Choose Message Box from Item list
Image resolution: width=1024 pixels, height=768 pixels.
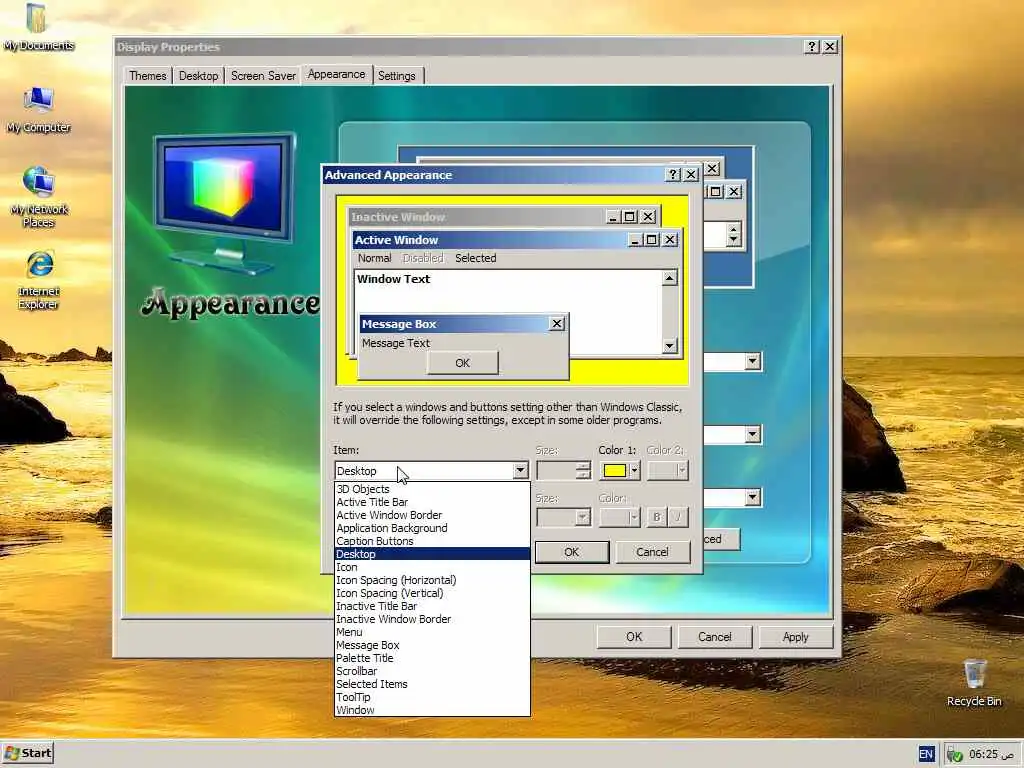coord(432,645)
